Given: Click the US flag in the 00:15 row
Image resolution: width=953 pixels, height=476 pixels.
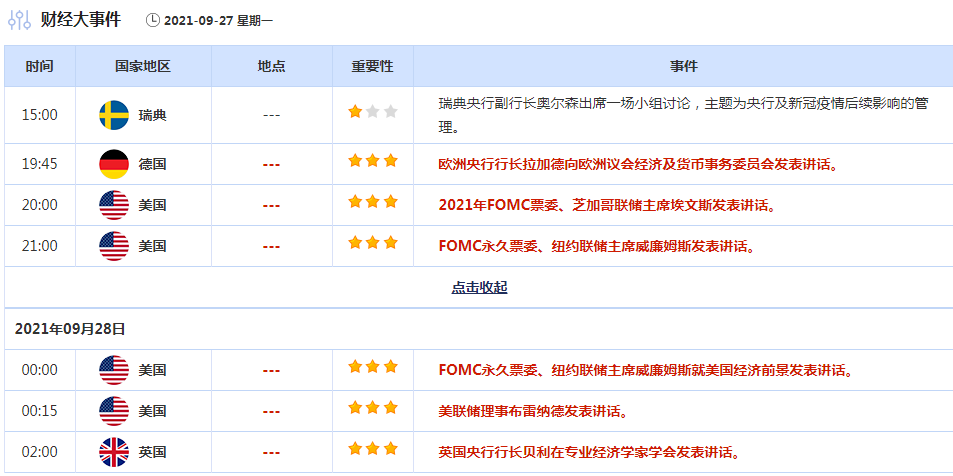Looking at the screenshot, I should pos(114,411).
